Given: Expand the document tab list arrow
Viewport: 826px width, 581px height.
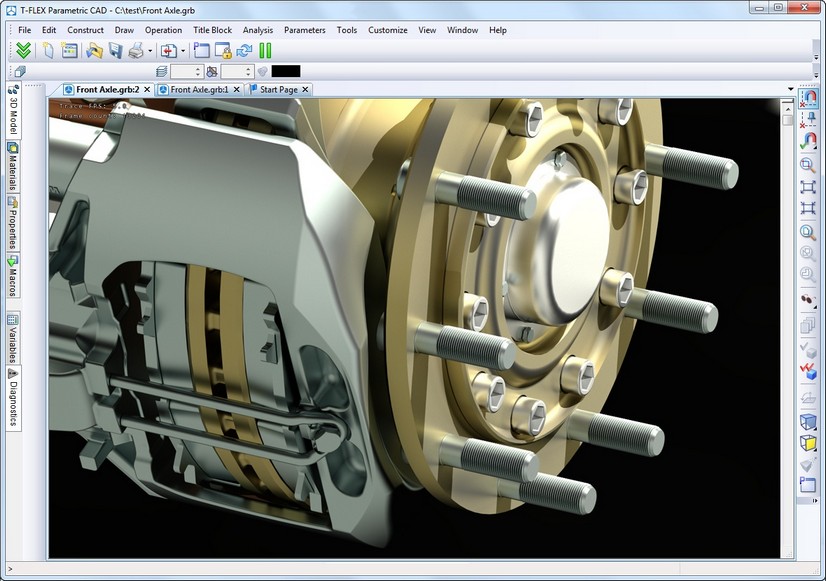Looking at the screenshot, I should [x=790, y=90].
